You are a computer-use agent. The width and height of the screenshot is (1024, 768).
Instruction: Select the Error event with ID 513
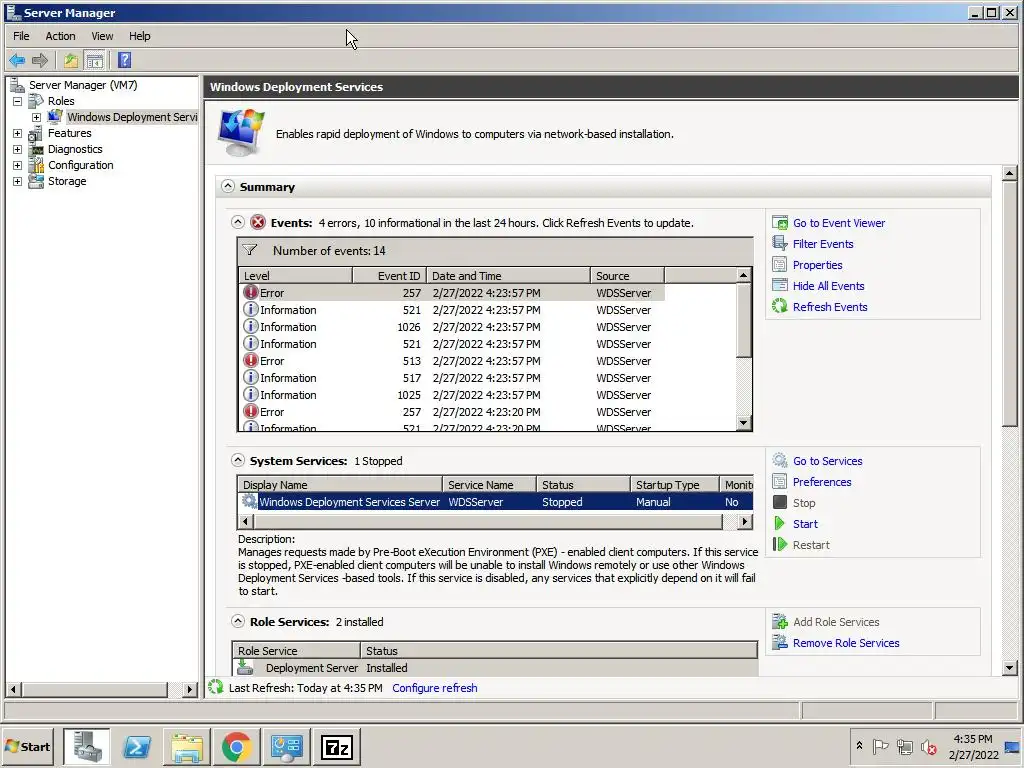(x=452, y=360)
